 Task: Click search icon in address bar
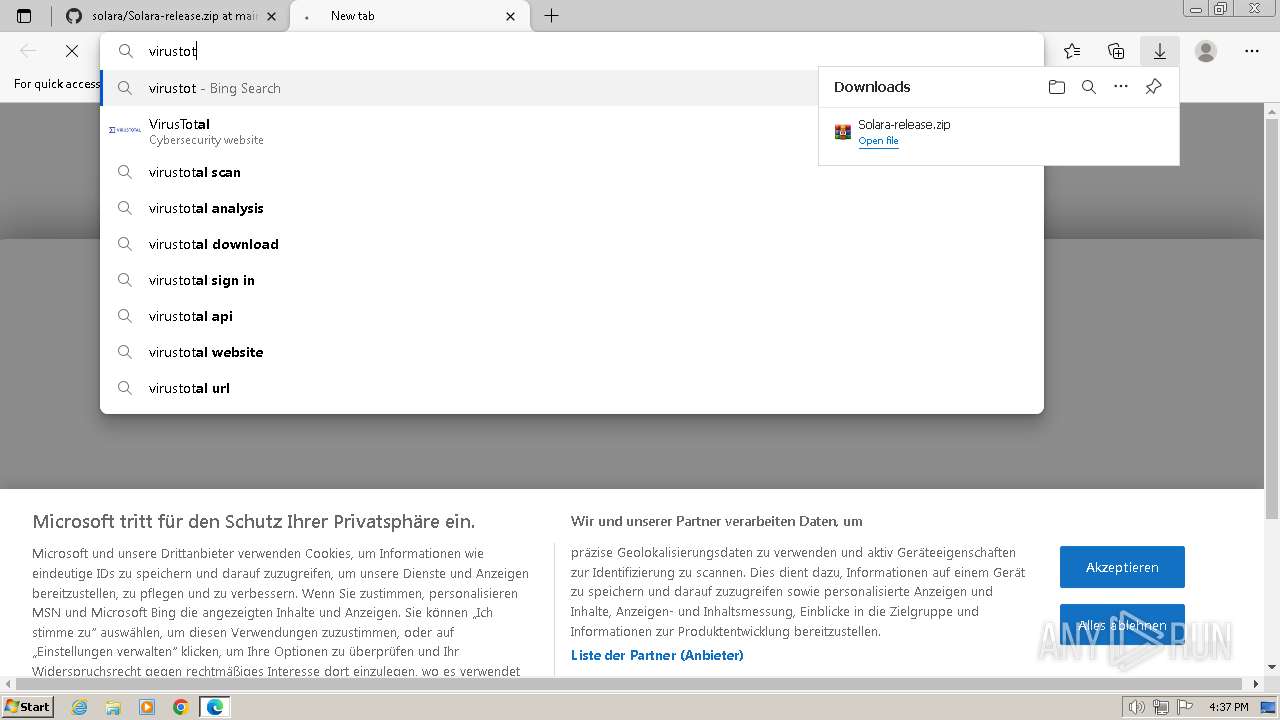(126, 51)
